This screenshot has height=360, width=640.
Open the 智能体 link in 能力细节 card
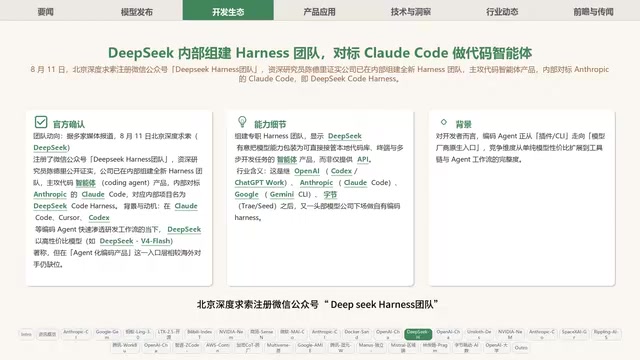tap(287, 160)
